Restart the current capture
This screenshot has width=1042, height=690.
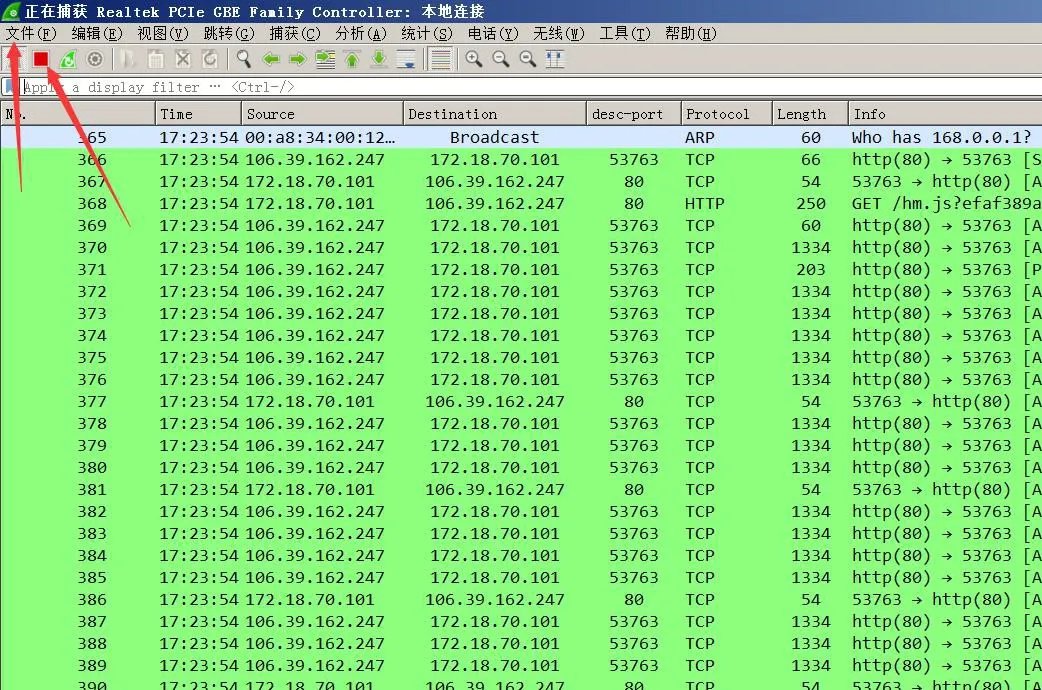[x=67, y=59]
